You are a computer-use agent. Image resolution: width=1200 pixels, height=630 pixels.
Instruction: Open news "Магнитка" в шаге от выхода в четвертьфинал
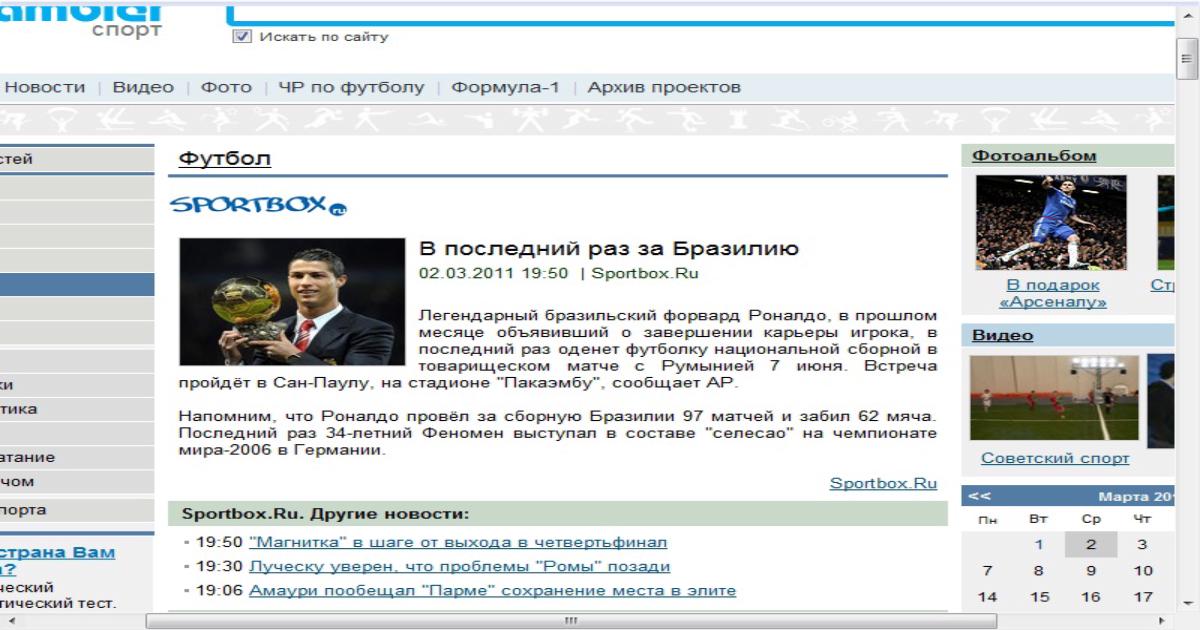(x=458, y=543)
